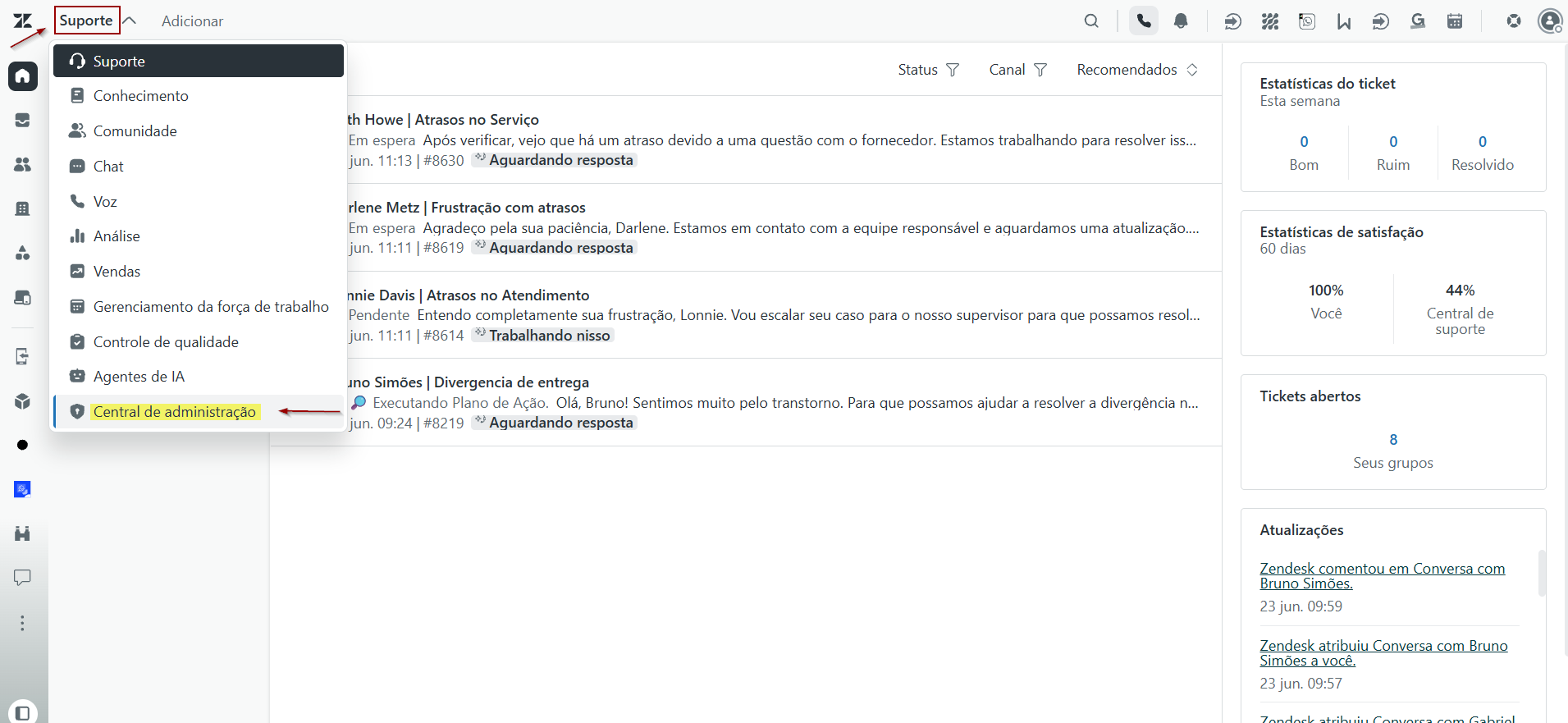Open the Adicionar tab
This screenshot has height=723, width=1568.
192,21
